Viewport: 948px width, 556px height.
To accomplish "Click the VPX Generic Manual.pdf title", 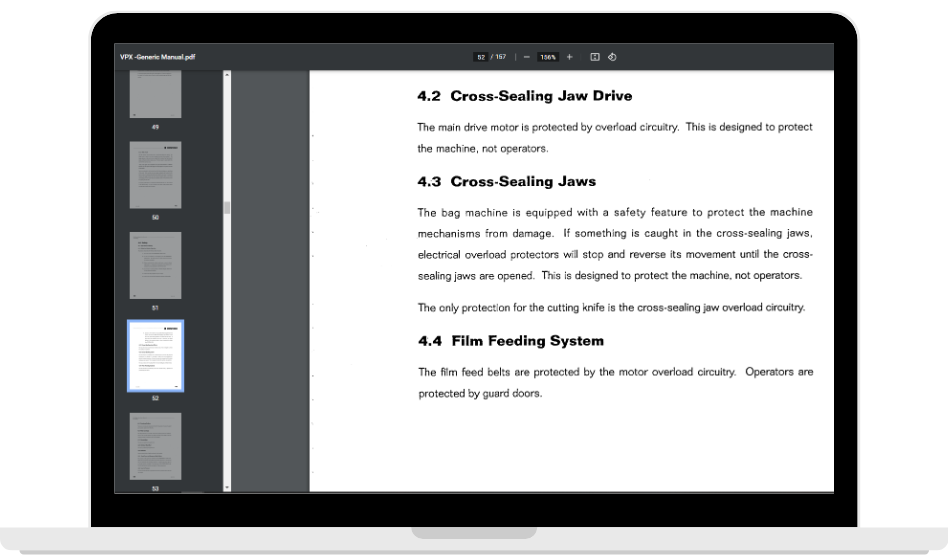I will [x=157, y=57].
